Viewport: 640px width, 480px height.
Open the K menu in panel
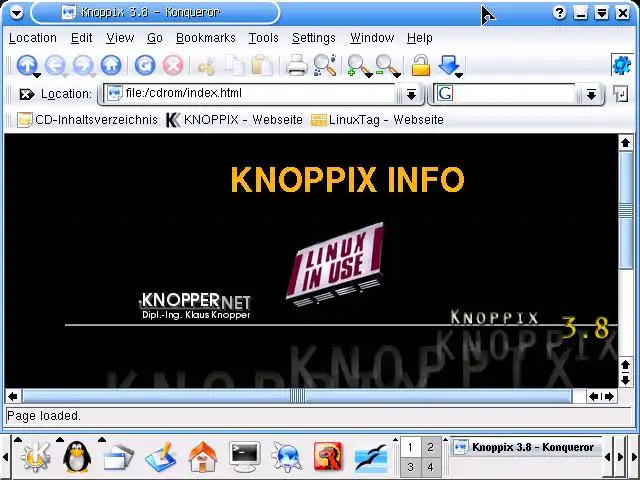click(x=36, y=457)
